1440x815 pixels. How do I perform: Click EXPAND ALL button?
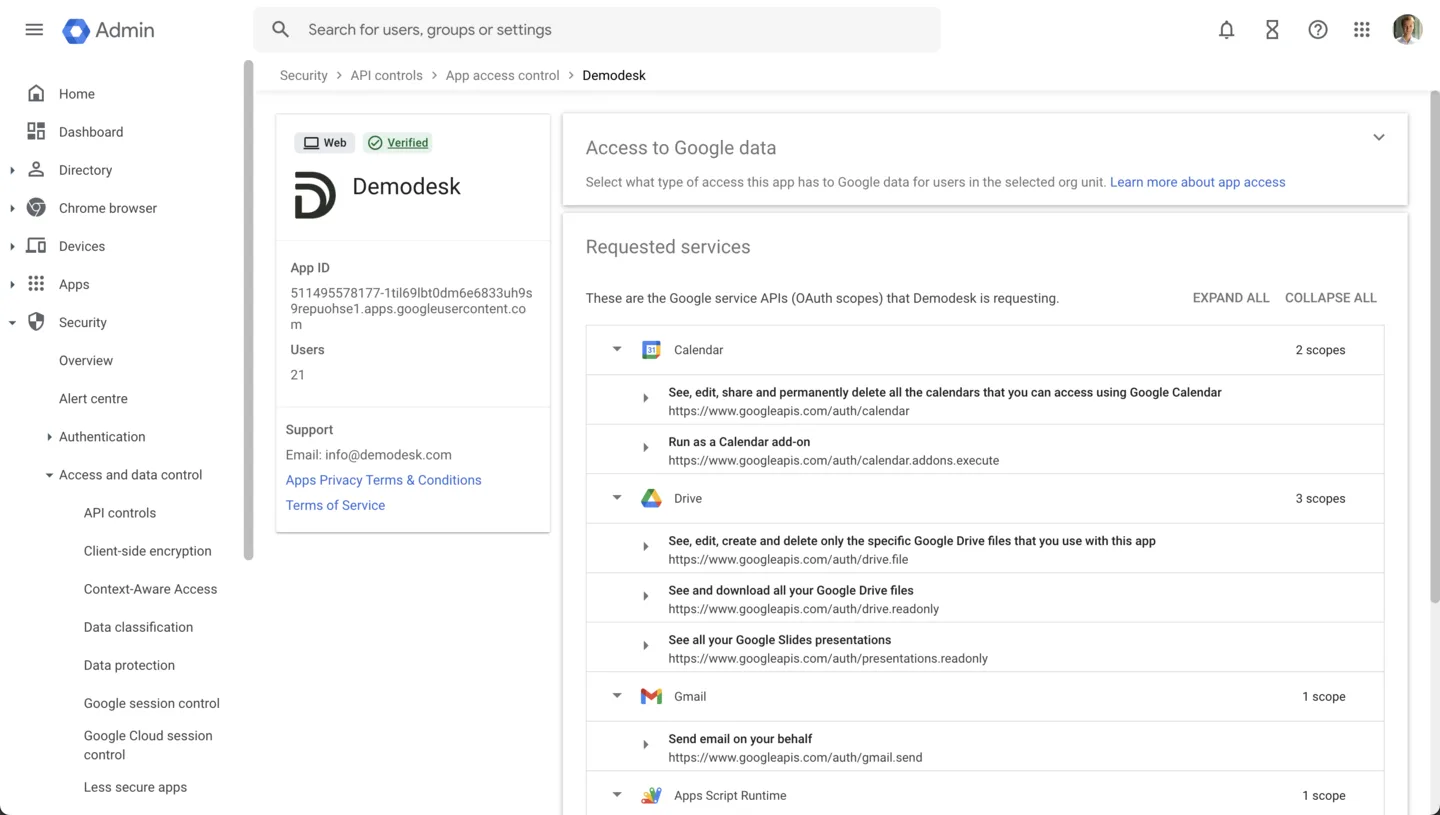pos(1231,298)
